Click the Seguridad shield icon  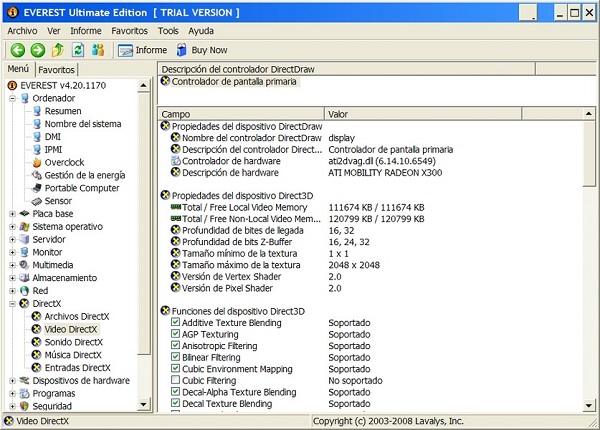coord(24,406)
